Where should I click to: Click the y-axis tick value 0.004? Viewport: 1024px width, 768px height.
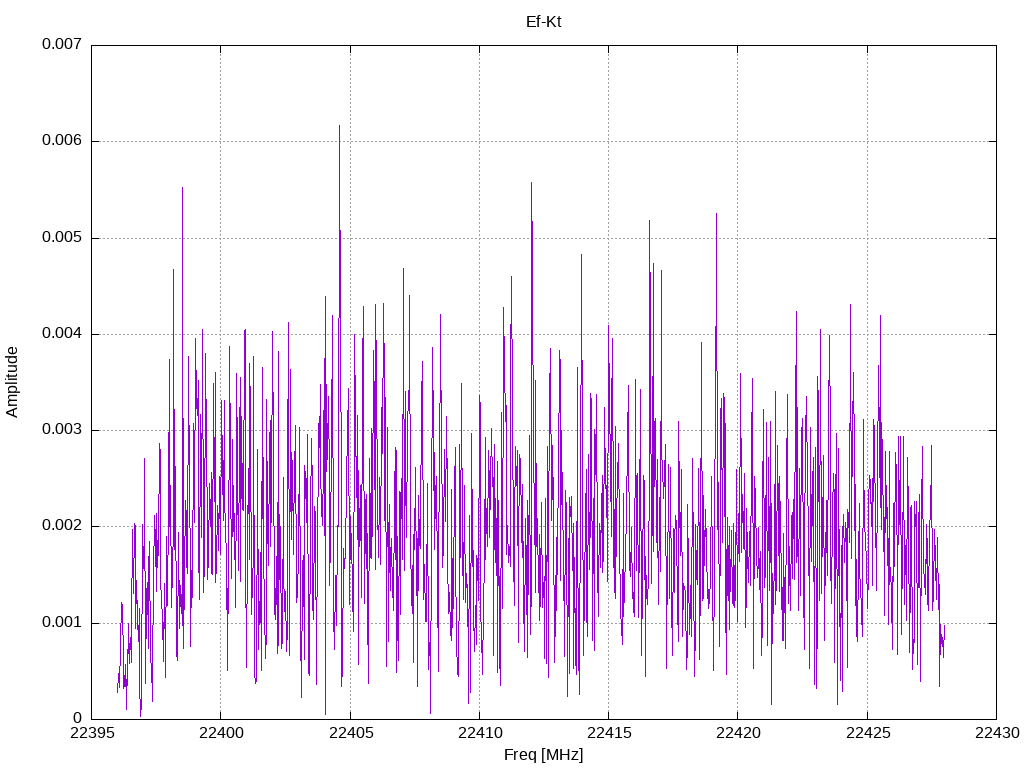62,333
